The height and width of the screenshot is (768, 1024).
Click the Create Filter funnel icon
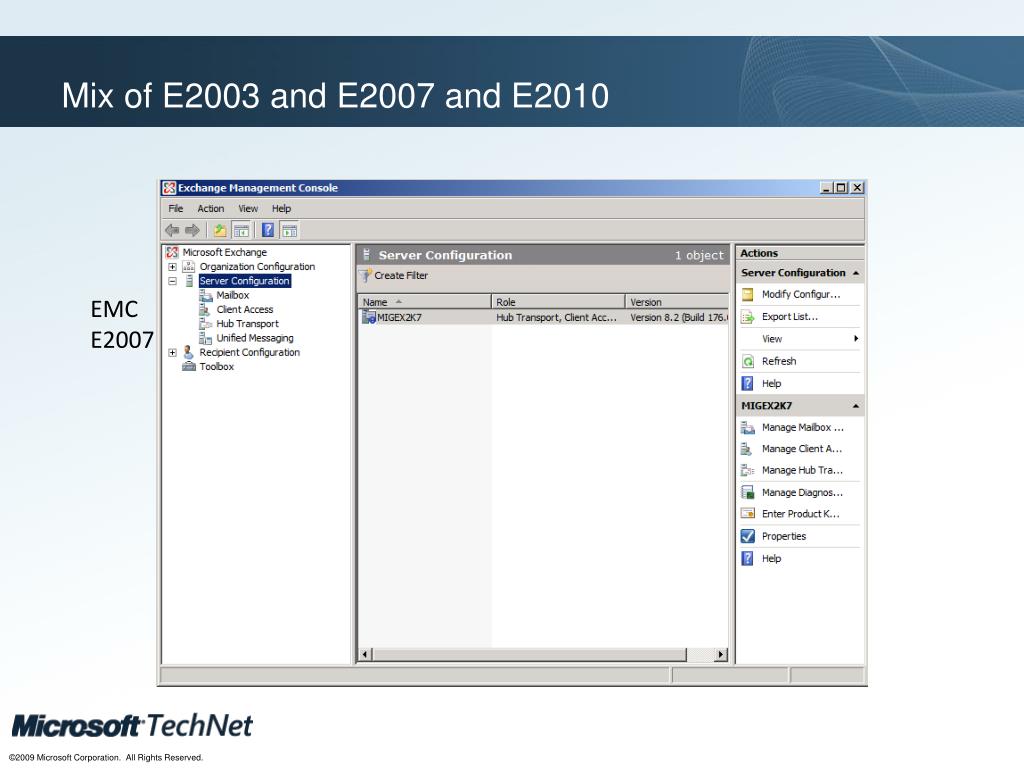click(366, 276)
